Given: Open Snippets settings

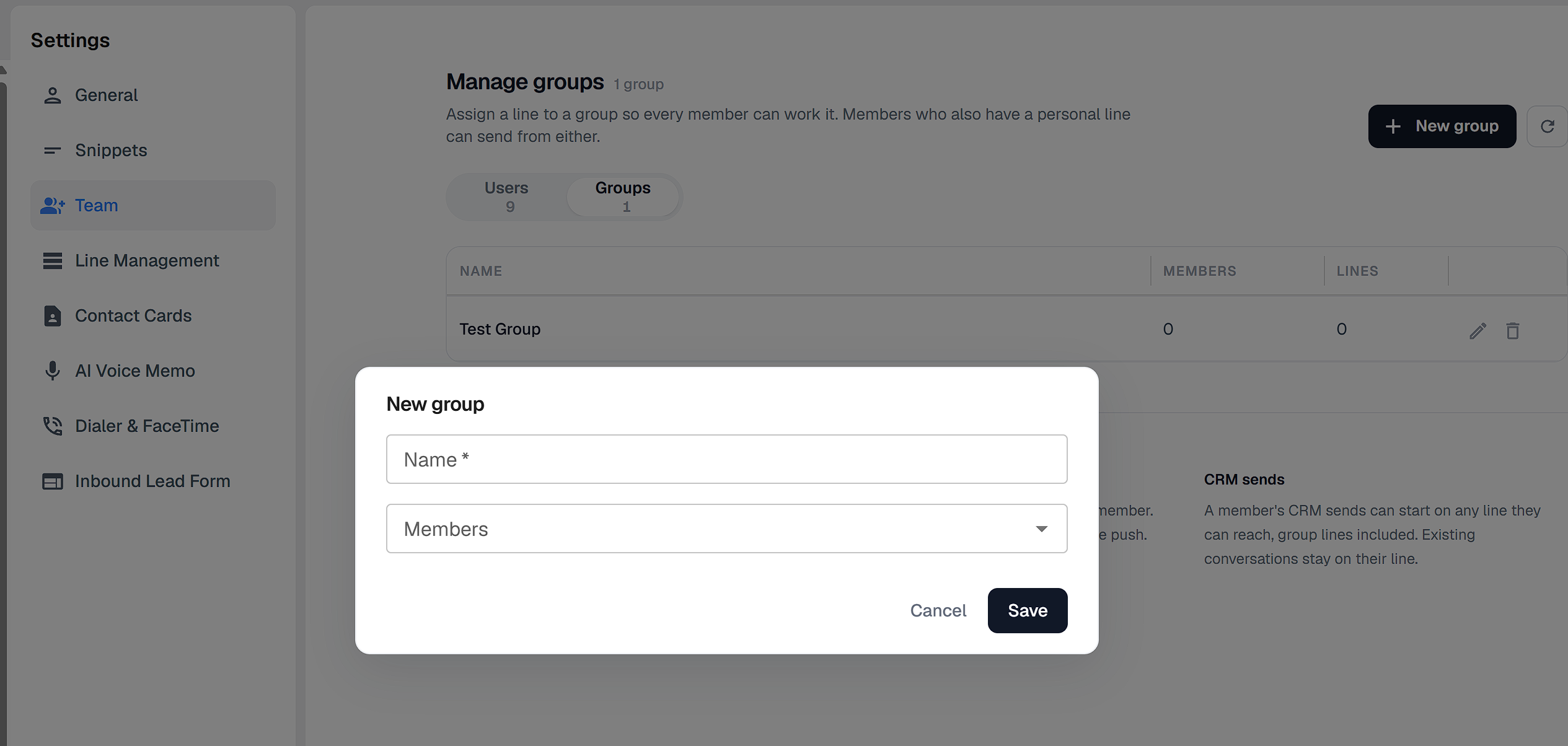Looking at the screenshot, I should tap(153, 151).
